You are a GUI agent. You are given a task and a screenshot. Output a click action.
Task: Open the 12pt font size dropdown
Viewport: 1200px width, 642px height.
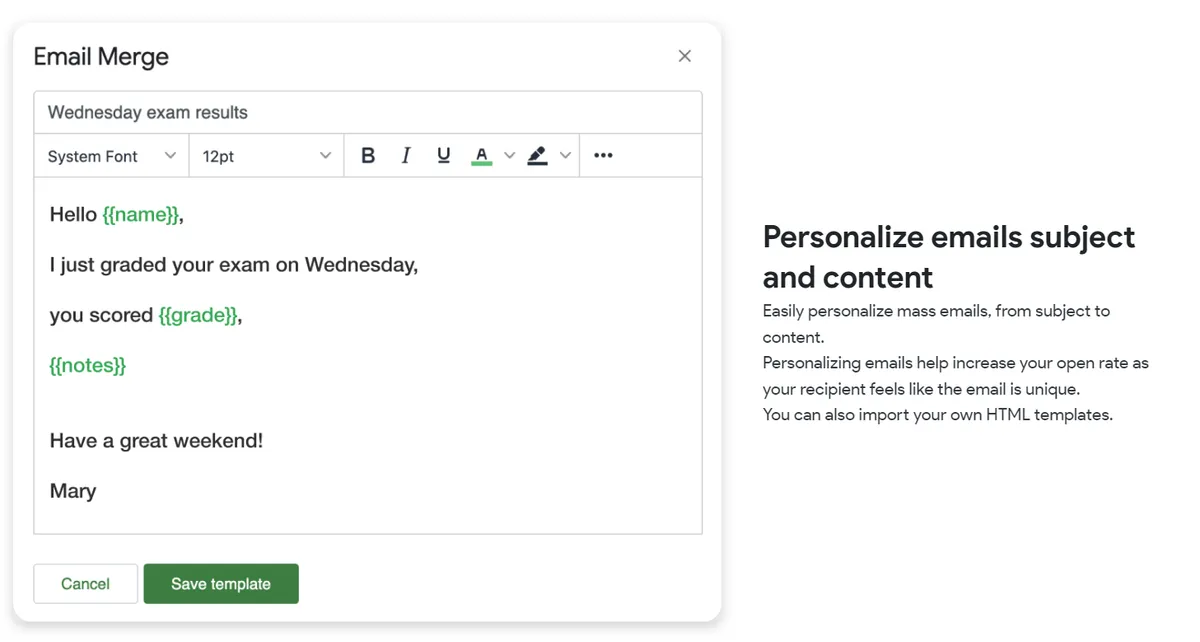click(266, 156)
